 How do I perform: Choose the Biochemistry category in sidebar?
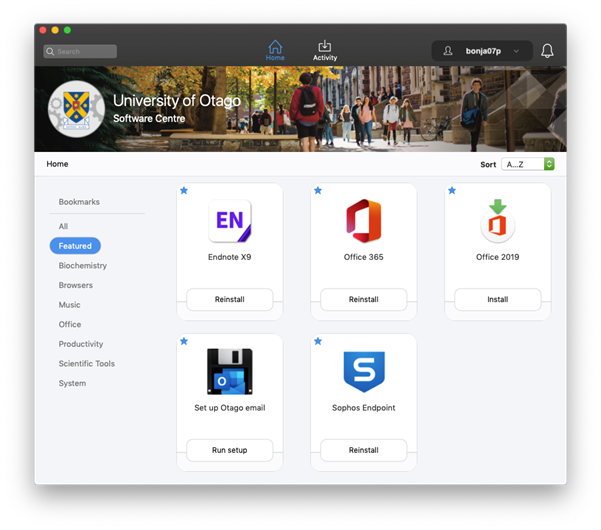click(82, 266)
